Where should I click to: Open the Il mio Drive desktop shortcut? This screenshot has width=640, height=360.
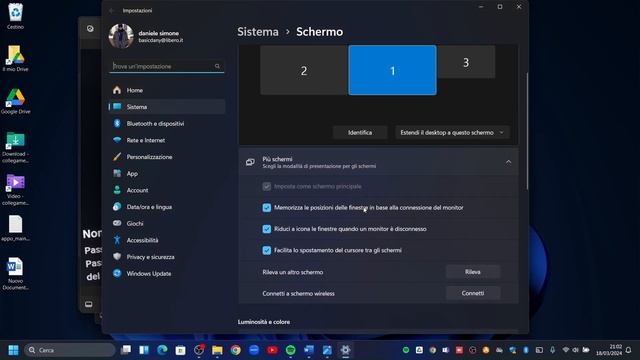pos(16,59)
